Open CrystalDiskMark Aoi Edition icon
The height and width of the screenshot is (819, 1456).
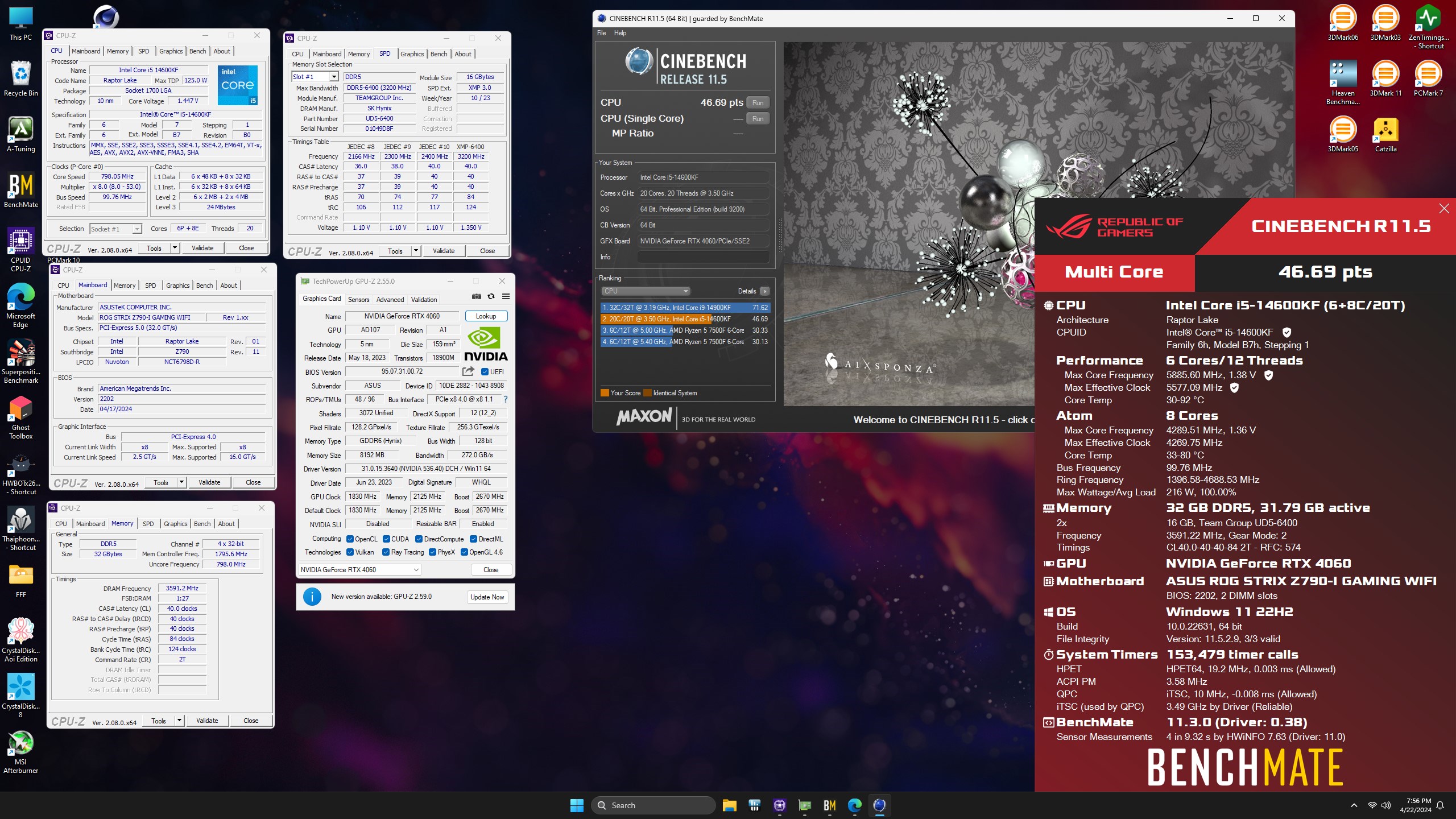pos(21,639)
